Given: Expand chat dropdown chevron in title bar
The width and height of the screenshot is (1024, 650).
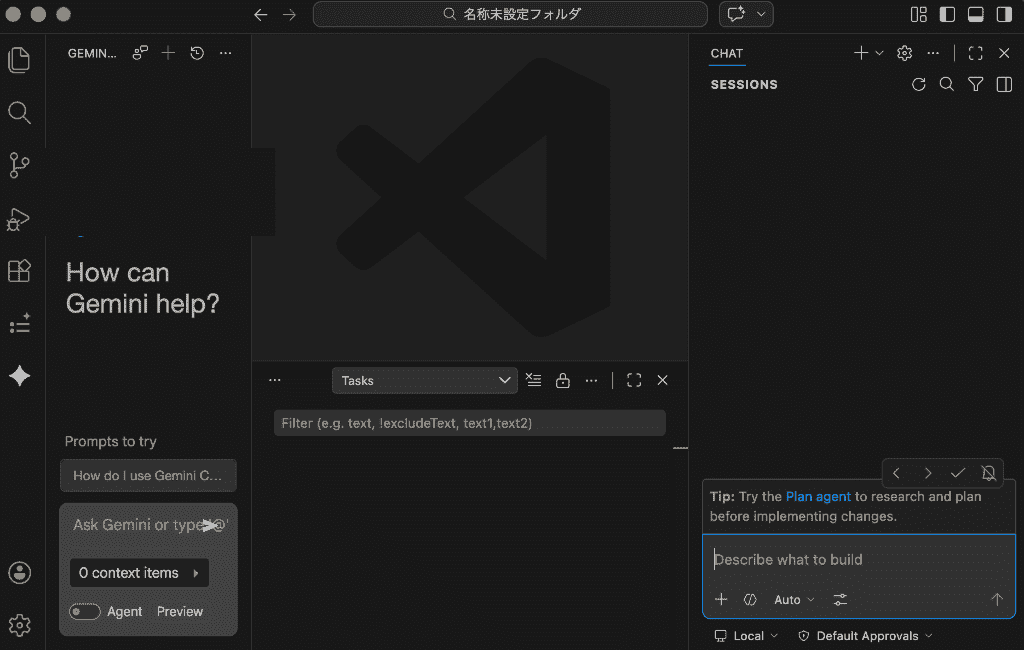Looking at the screenshot, I should (x=761, y=14).
